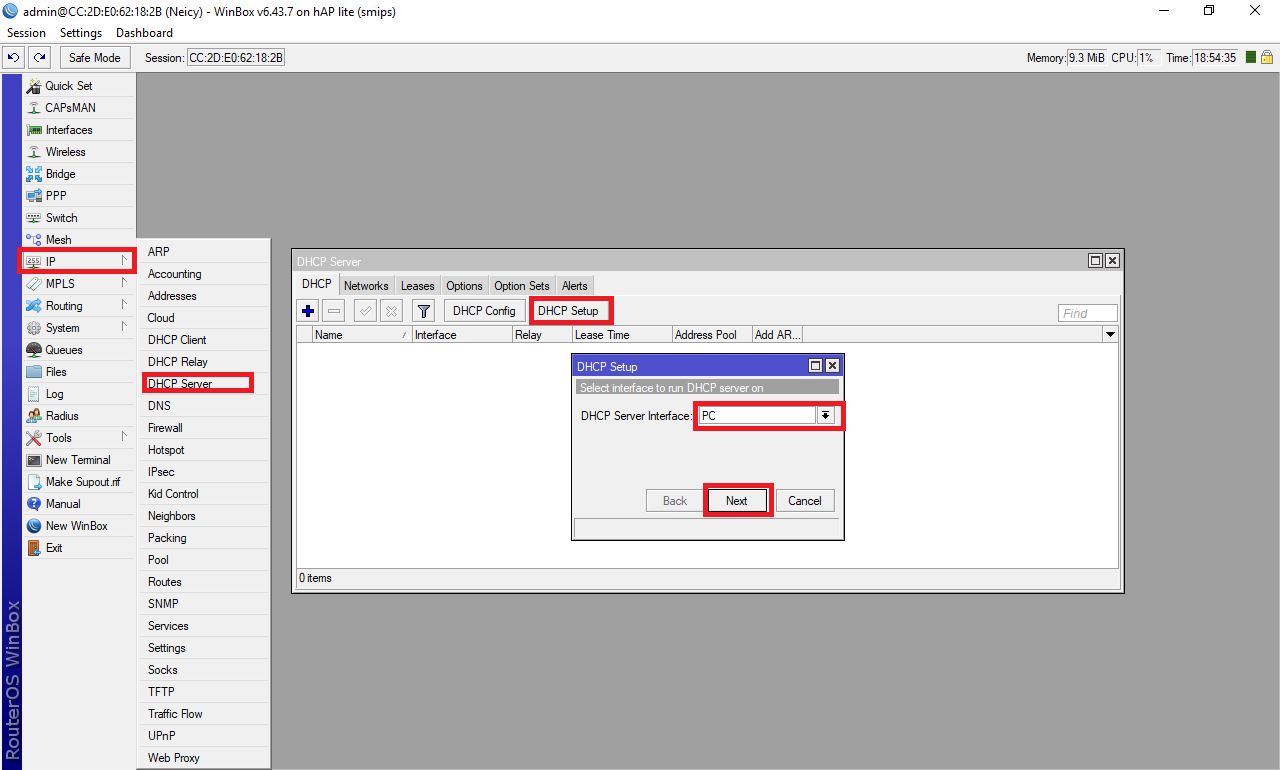The width and height of the screenshot is (1280, 770).
Task: Click the blue plus Add icon
Action: 308,311
